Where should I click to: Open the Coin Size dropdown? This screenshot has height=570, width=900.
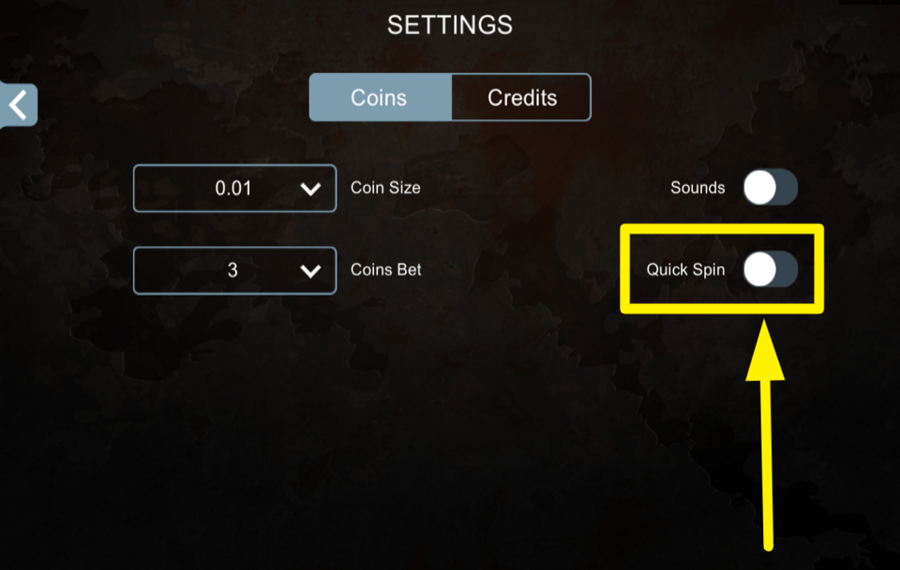coord(235,188)
